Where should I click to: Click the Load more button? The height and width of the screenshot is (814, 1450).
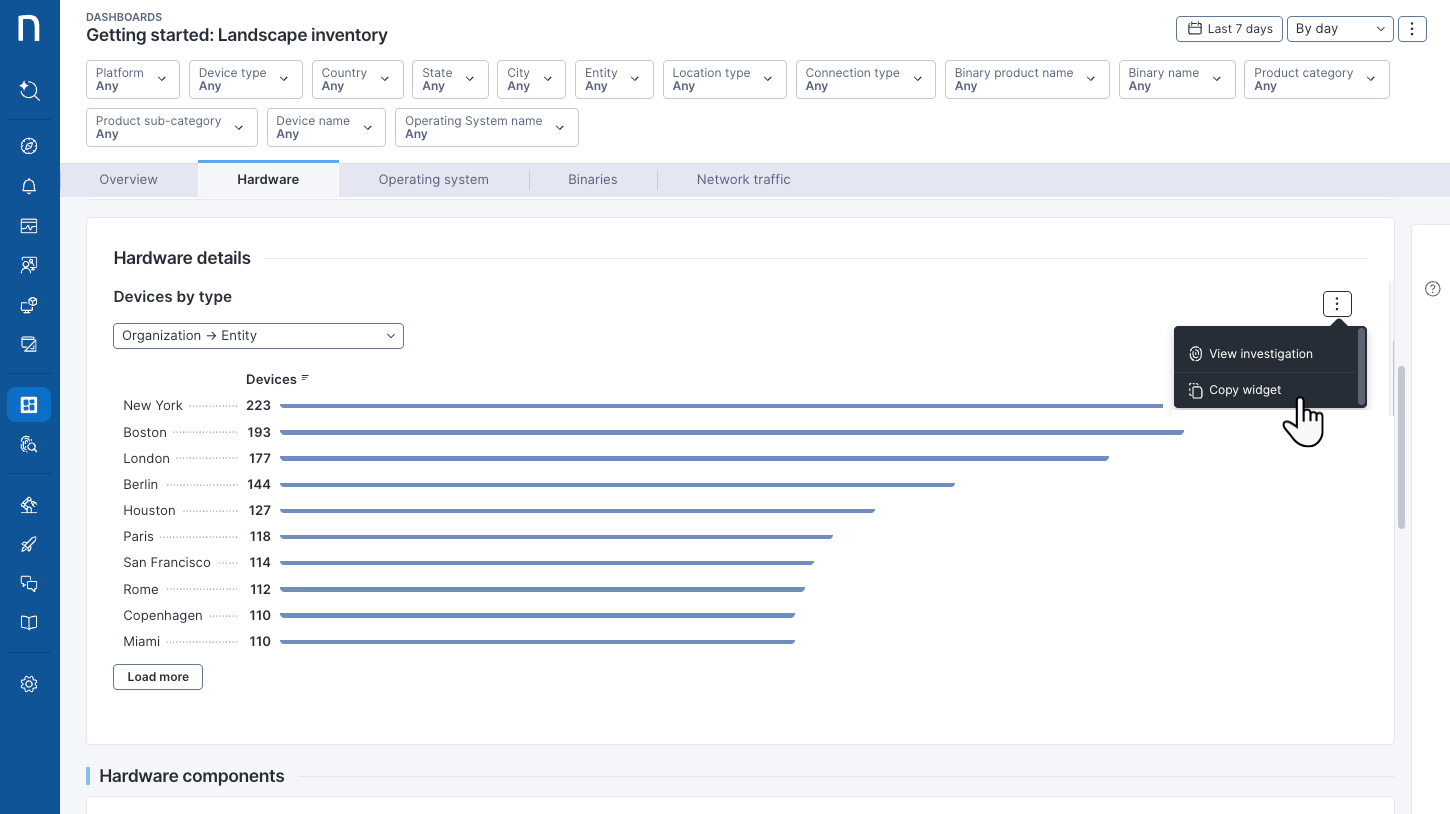coord(158,677)
